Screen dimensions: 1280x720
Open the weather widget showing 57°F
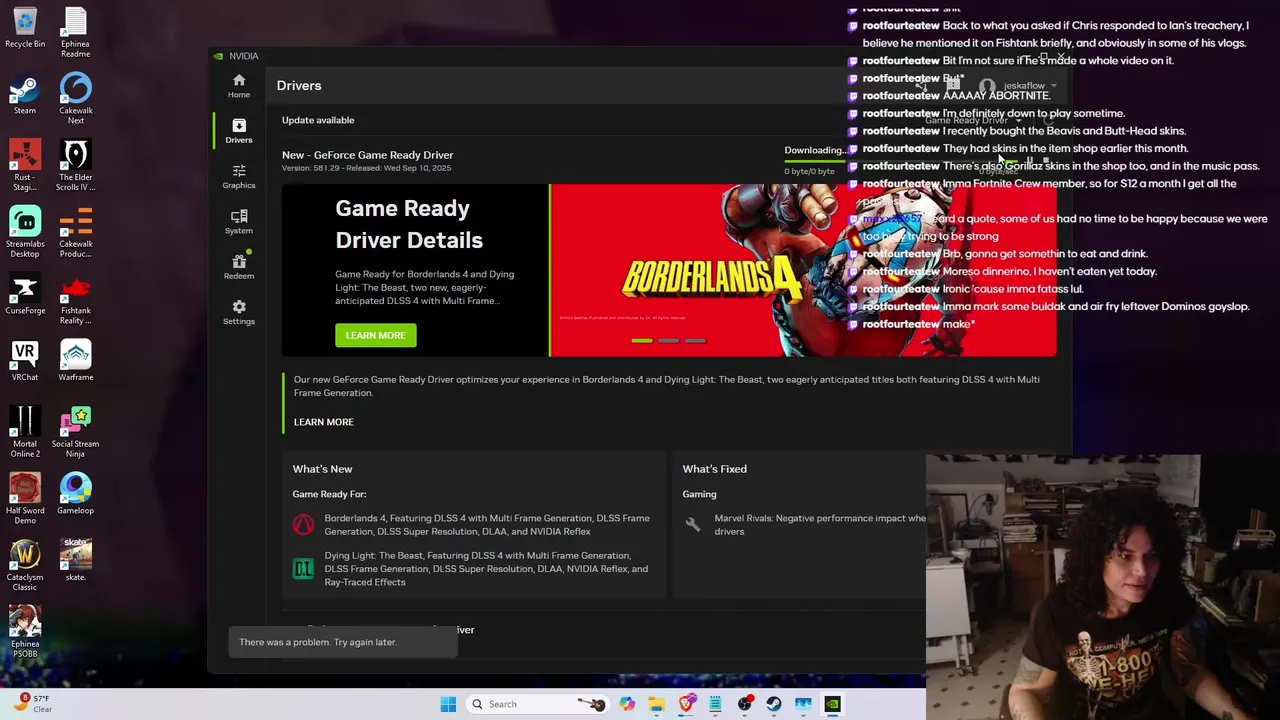pos(32,703)
